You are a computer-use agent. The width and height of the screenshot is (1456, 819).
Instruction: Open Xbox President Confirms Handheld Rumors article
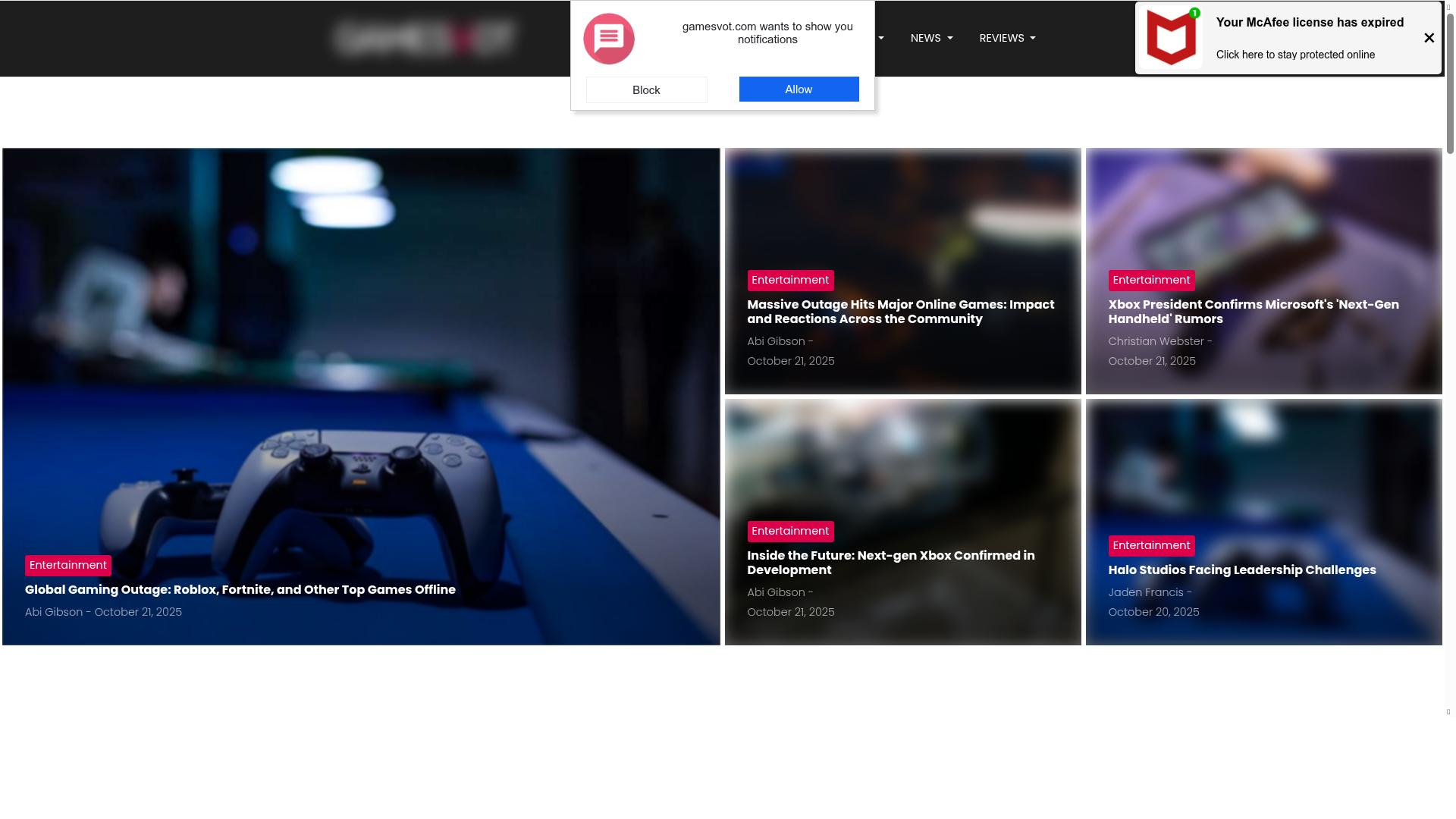1253,312
